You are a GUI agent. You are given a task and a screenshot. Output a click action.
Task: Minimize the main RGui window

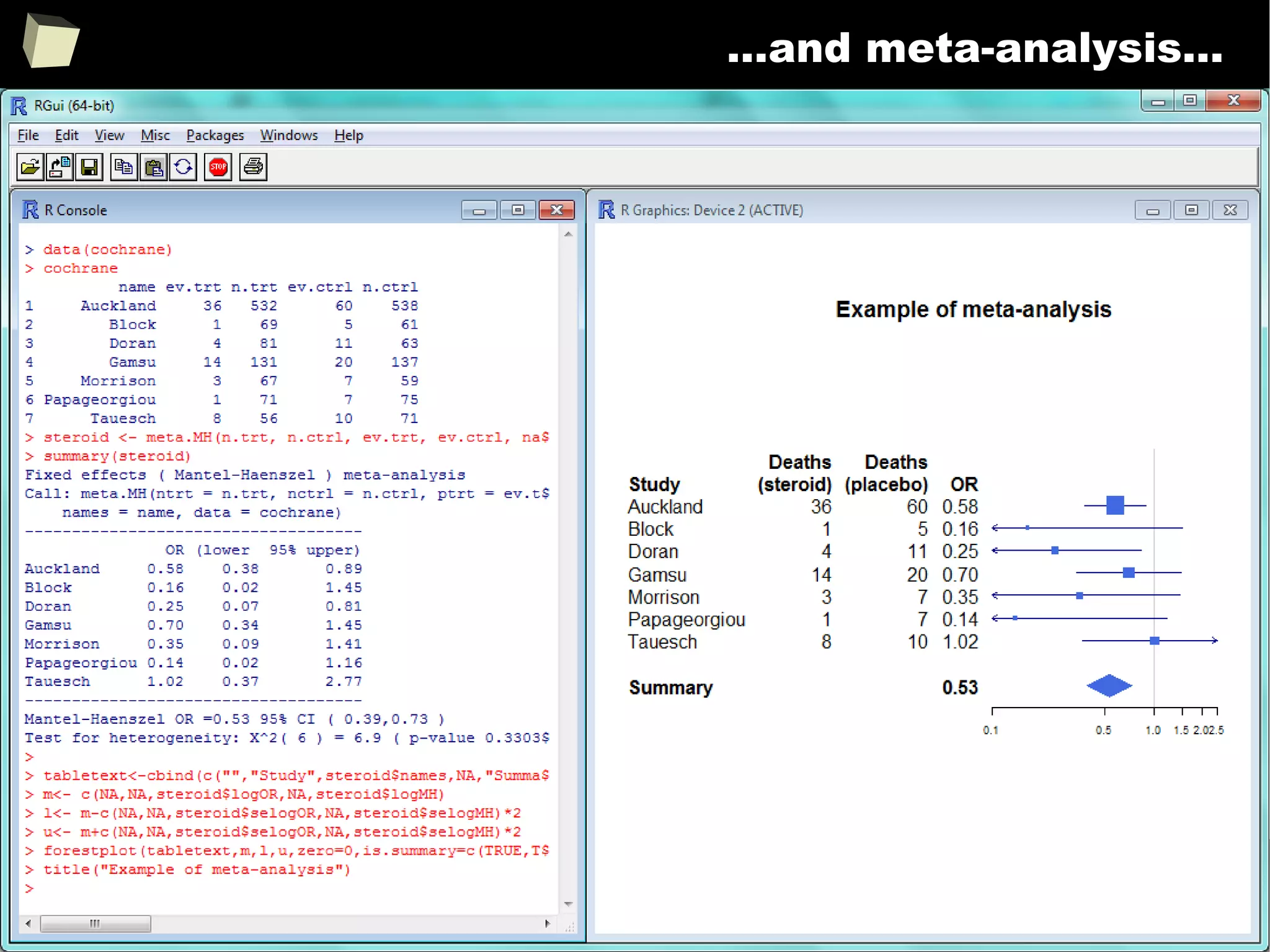pyautogui.click(x=1158, y=101)
